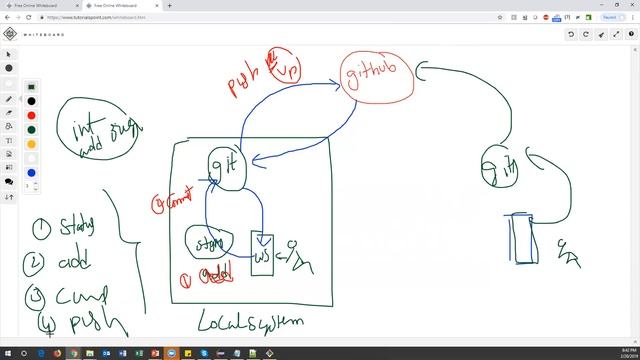Open Zoom from taskbar
Image resolution: width=640 pixels, height=360 pixels.
point(171,353)
